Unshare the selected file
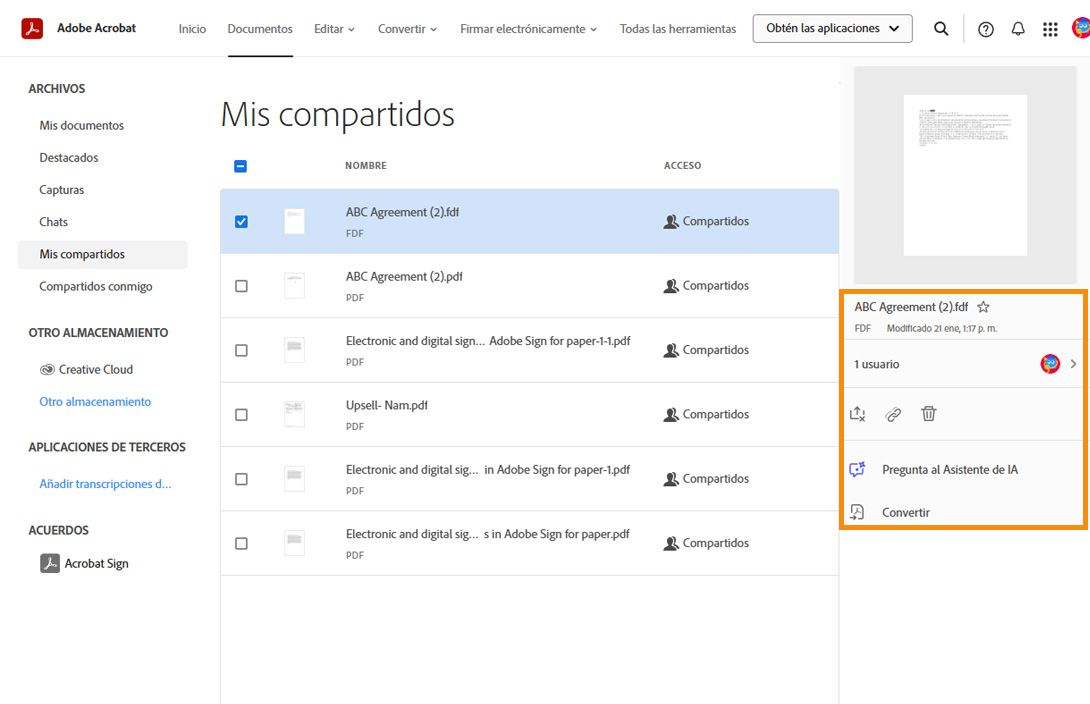The height and width of the screenshot is (704, 1090). point(857,413)
